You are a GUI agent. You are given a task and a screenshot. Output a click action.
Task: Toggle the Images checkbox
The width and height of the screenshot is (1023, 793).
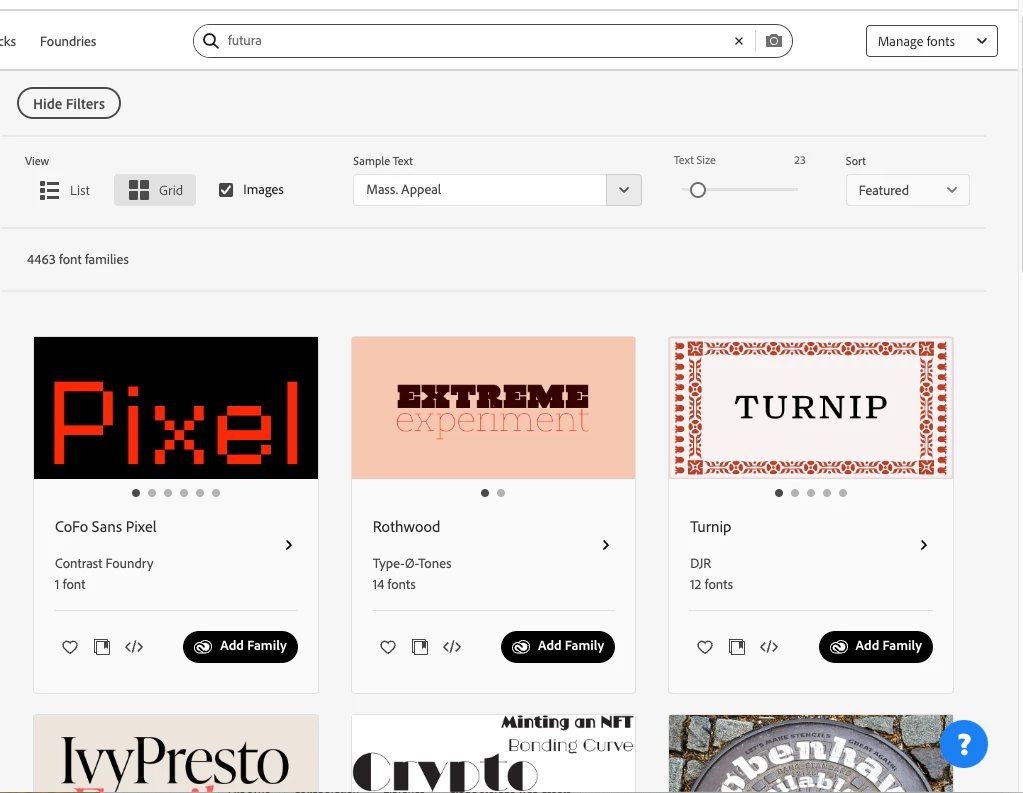coord(226,190)
